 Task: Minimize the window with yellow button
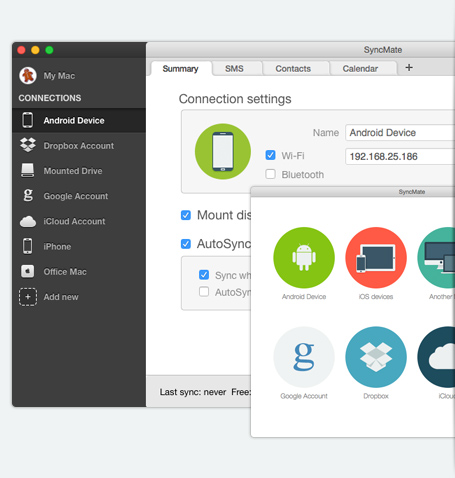35,50
